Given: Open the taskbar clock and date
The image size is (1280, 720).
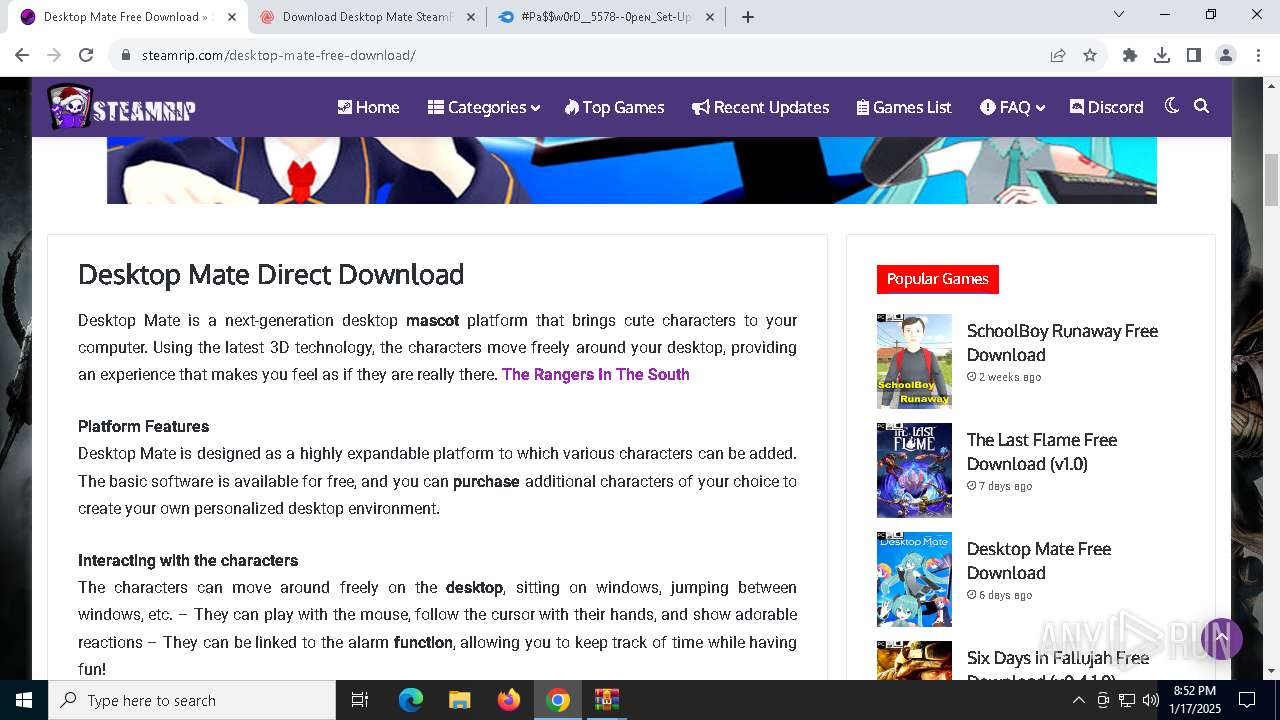Looking at the screenshot, I should [1194, 700].
